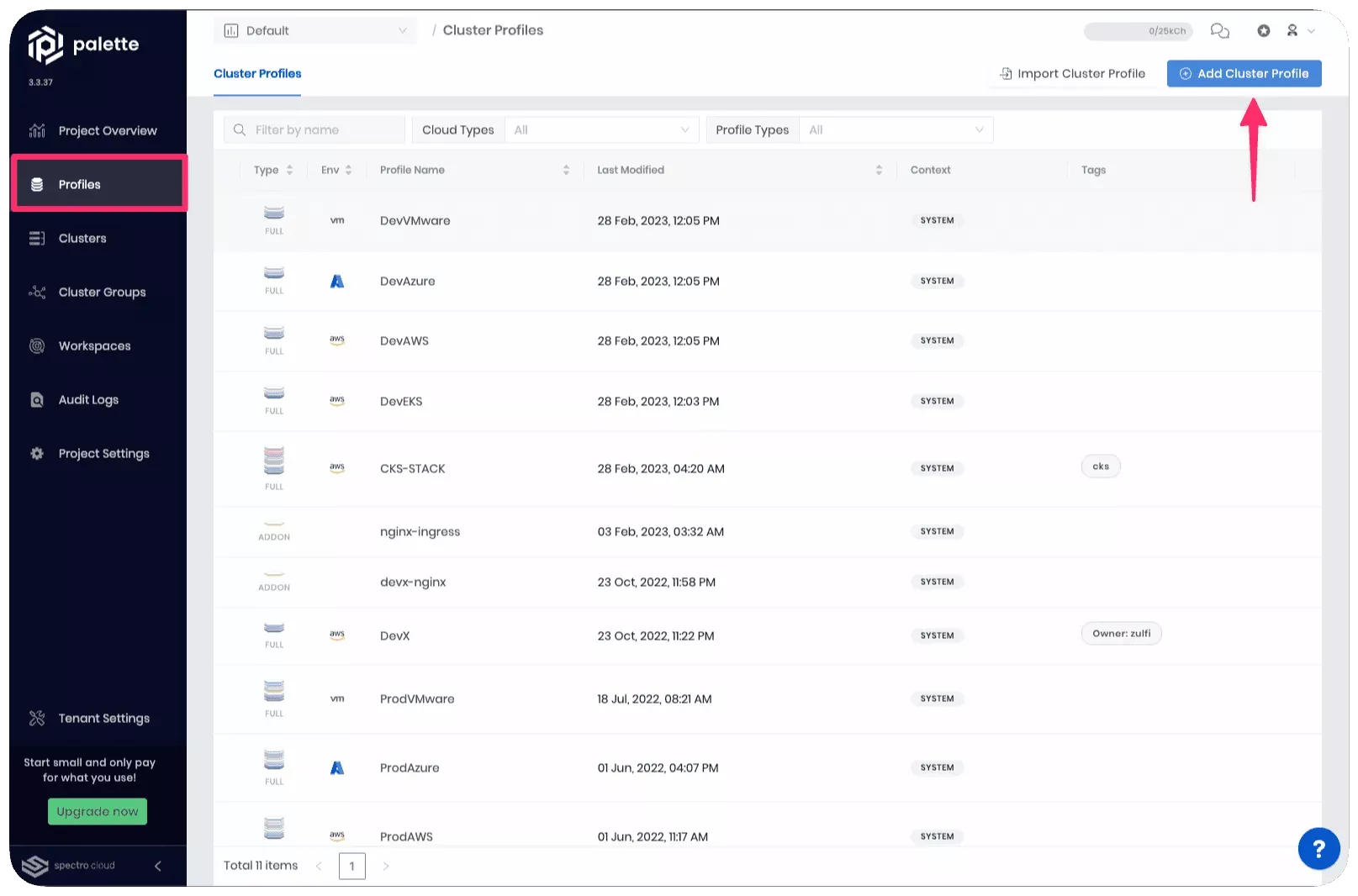Expand the Profile Types All dropdown
The image size is (1358, 896).
(x=896, y=129)
